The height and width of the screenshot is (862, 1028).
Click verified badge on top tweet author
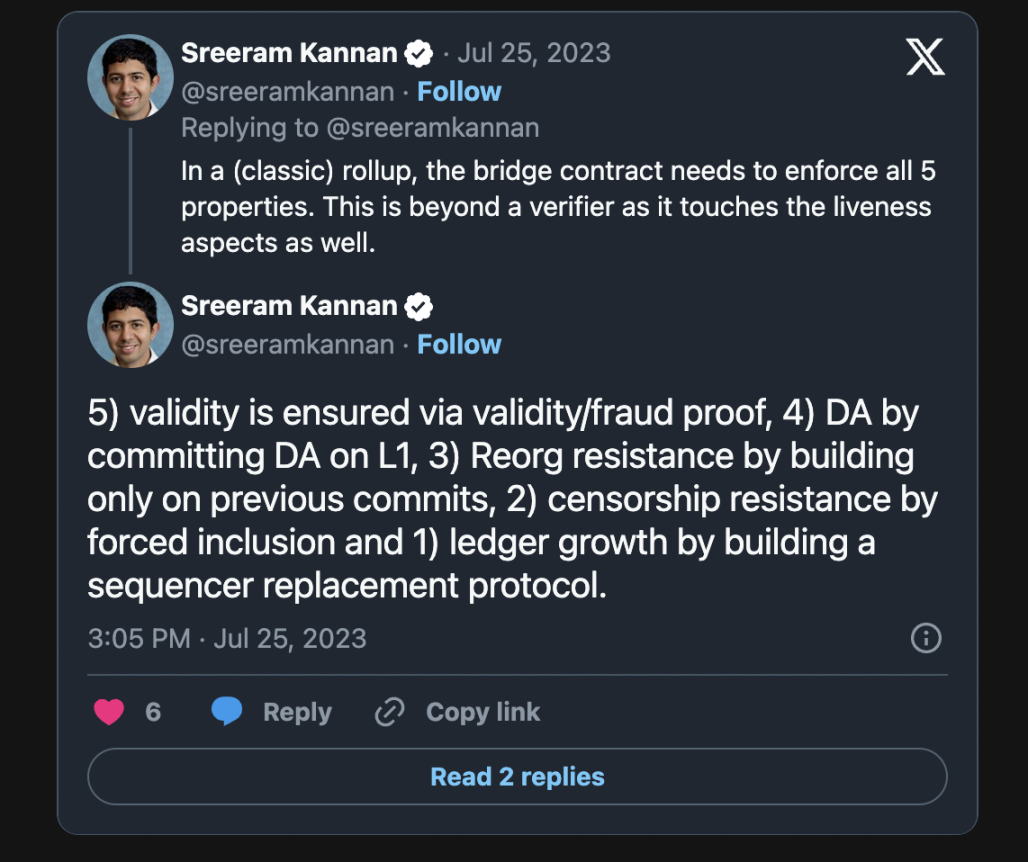[418, 54]
